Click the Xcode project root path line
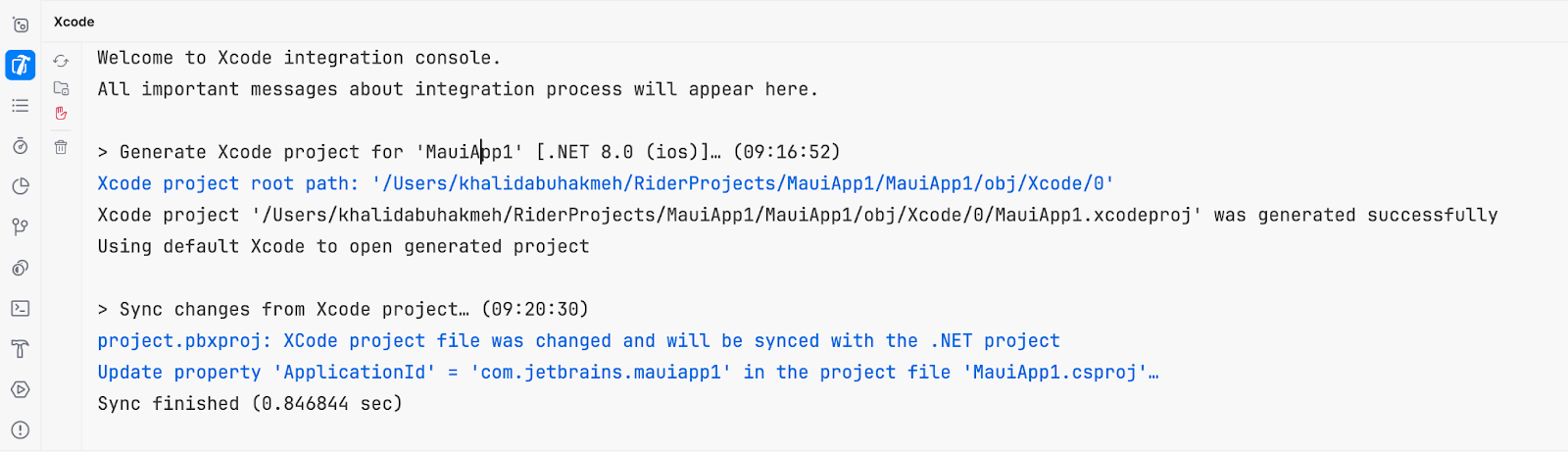This screenshot has height=452, width=1568. point(605,183)
